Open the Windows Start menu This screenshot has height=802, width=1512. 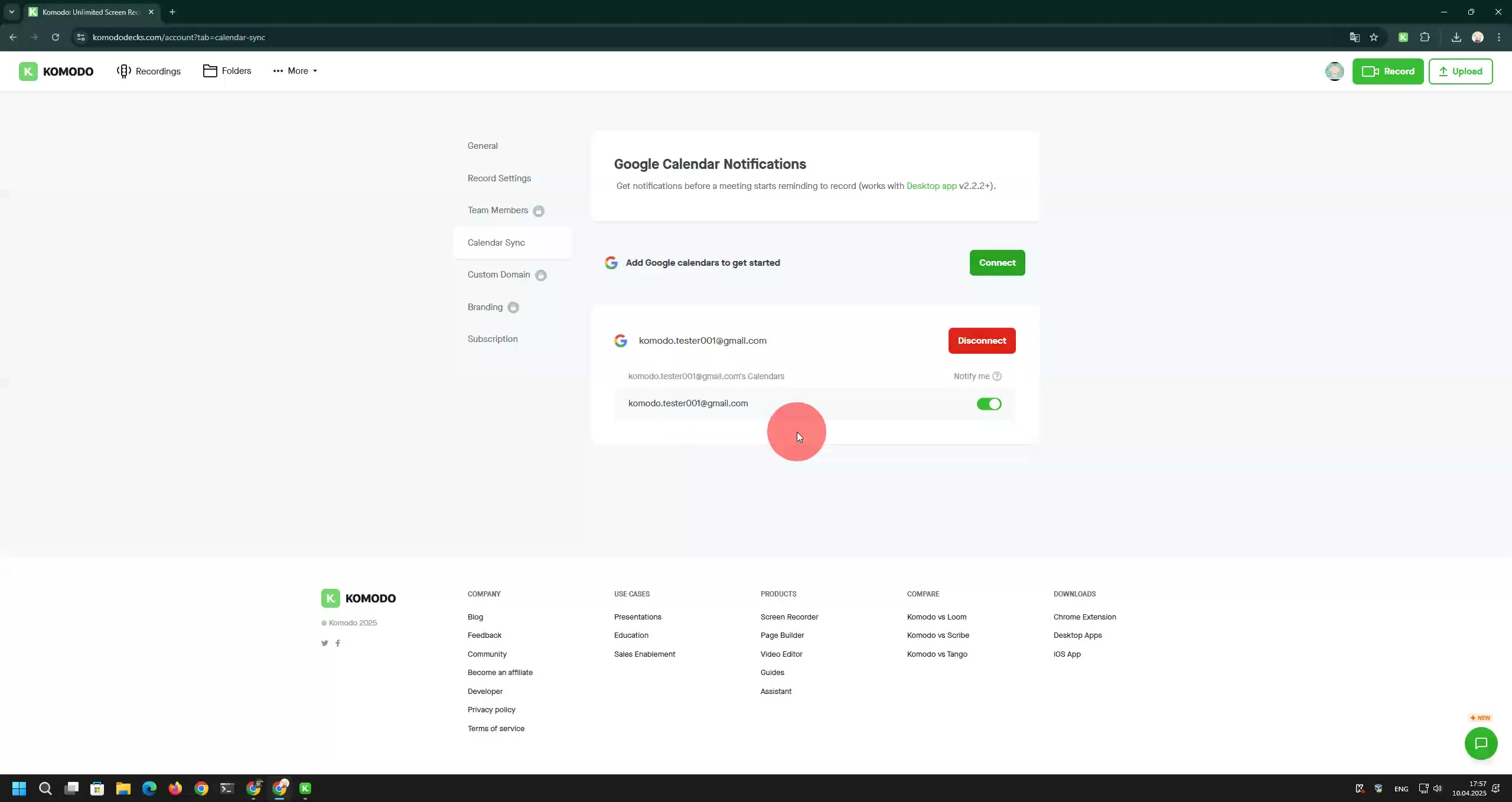(x=19, y=788)
